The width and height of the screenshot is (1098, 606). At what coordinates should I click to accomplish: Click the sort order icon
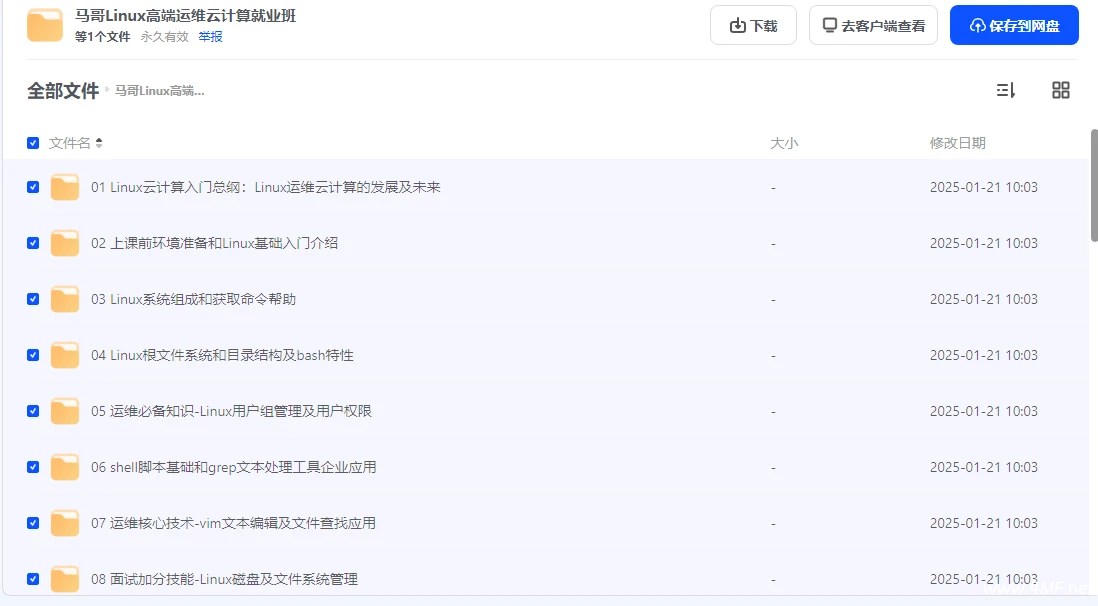click(1005, 90)
